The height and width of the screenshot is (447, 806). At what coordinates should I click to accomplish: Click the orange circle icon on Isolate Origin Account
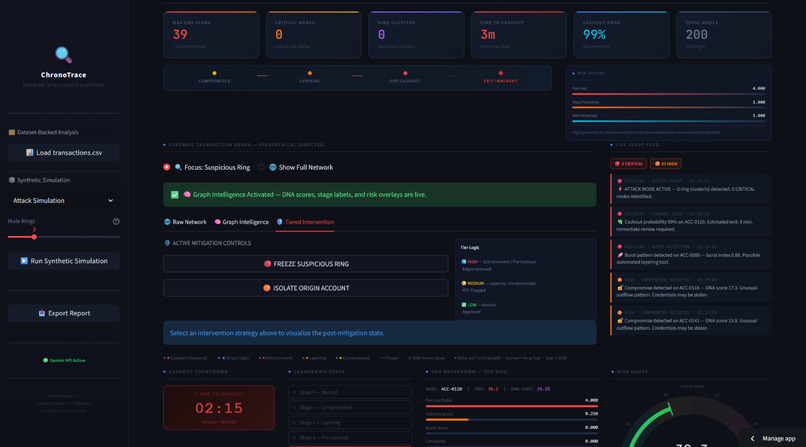coord(267,288)
